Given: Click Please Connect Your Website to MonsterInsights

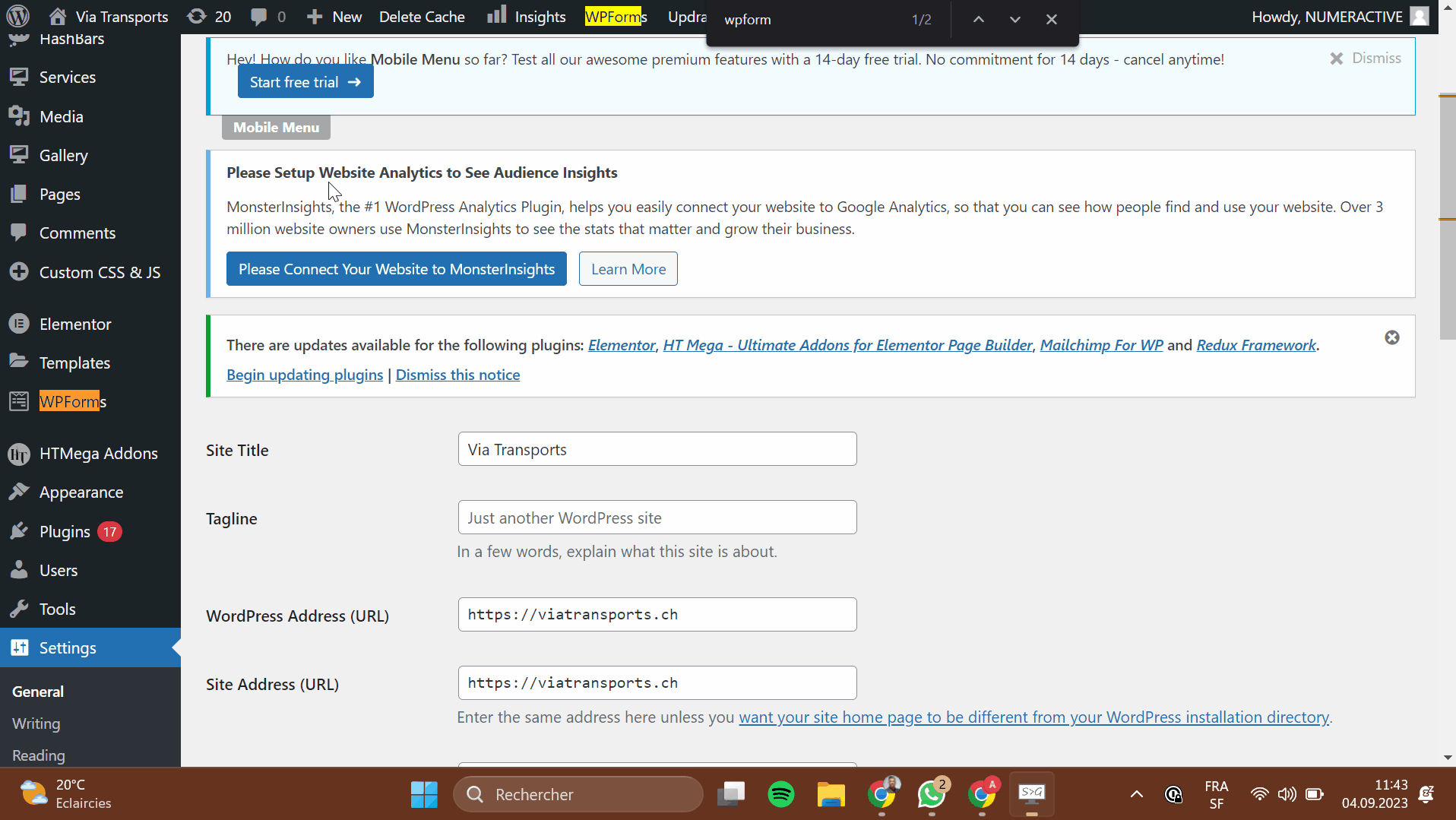Looking at the screenshot, I should pos(397,269).
